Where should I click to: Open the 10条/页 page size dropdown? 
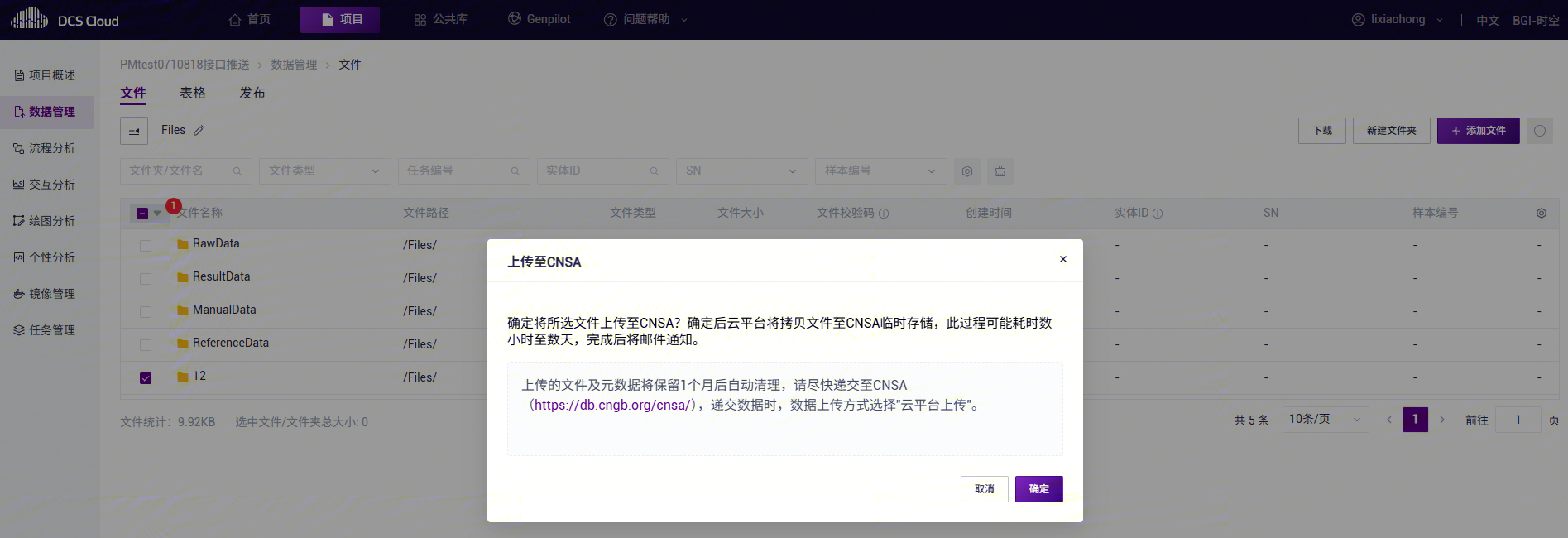click(1325, 420)
